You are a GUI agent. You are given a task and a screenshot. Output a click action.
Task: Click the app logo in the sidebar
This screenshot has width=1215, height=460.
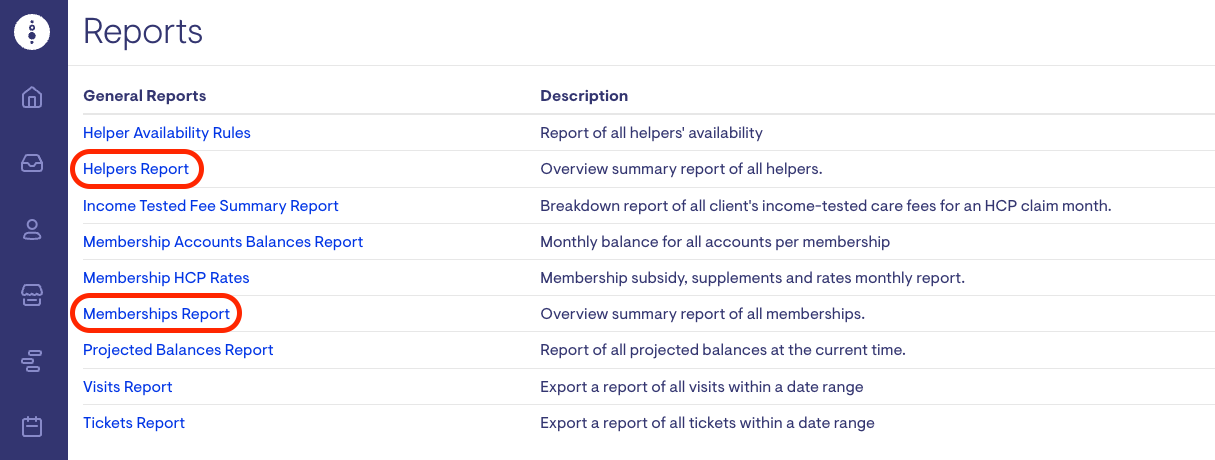pyautogui.click(x=32, y=32)
